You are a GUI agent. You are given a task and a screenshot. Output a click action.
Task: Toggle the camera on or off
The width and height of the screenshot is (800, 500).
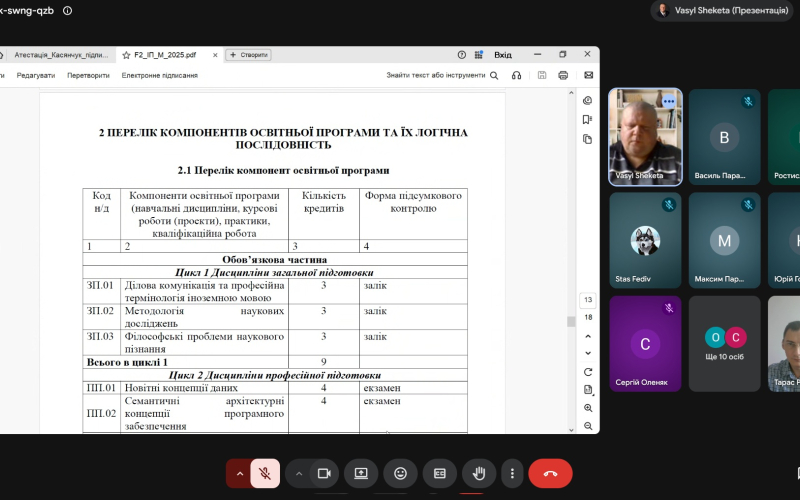pos(324,473)
